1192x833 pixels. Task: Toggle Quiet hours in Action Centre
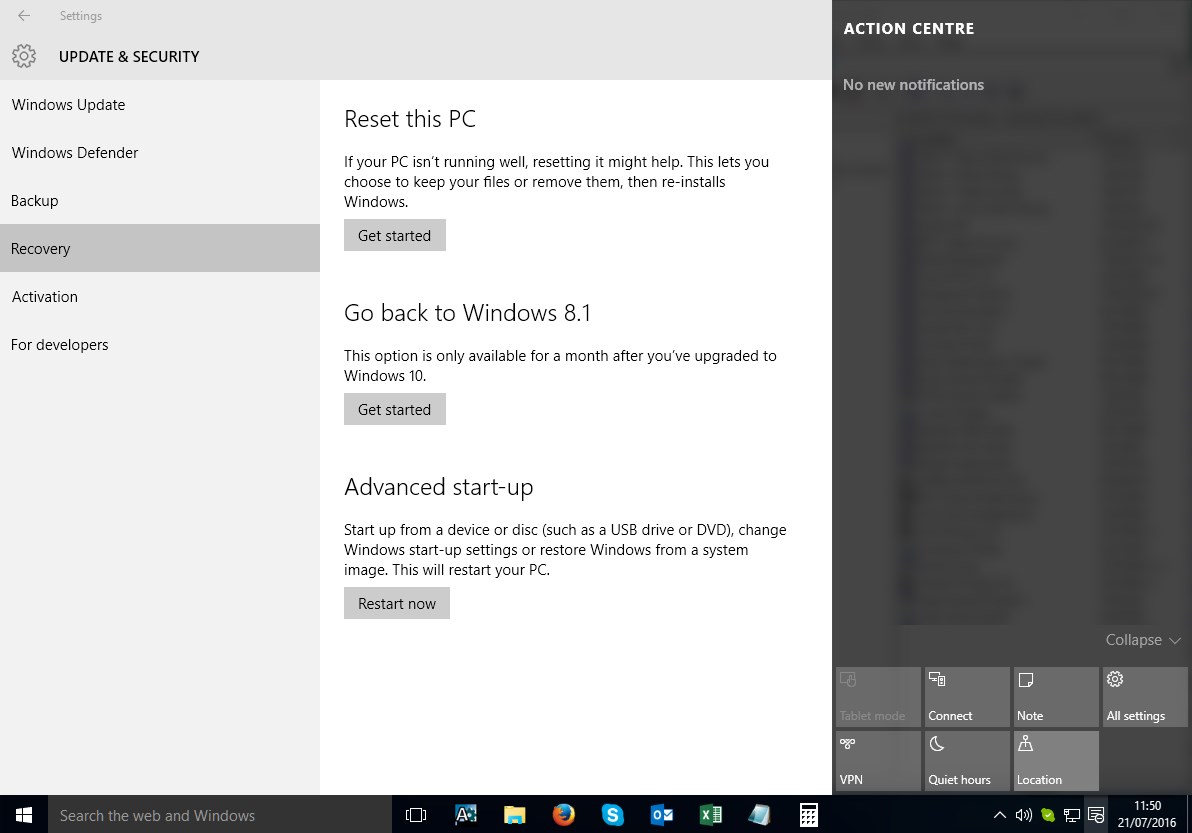(967, 761)
